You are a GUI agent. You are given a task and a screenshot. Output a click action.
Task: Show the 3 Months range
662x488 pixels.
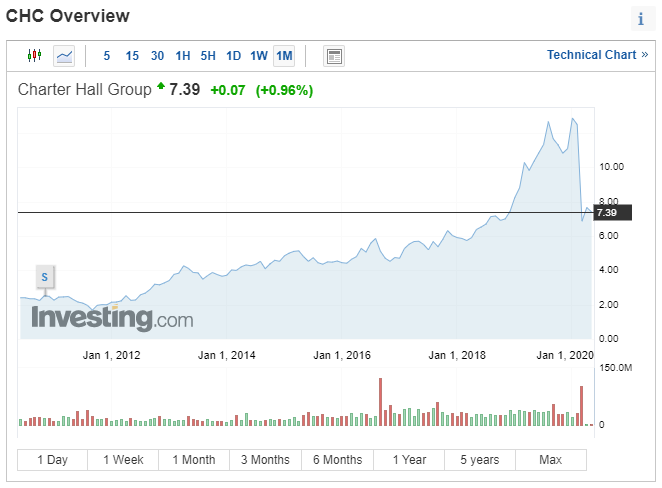pos(265,460)
